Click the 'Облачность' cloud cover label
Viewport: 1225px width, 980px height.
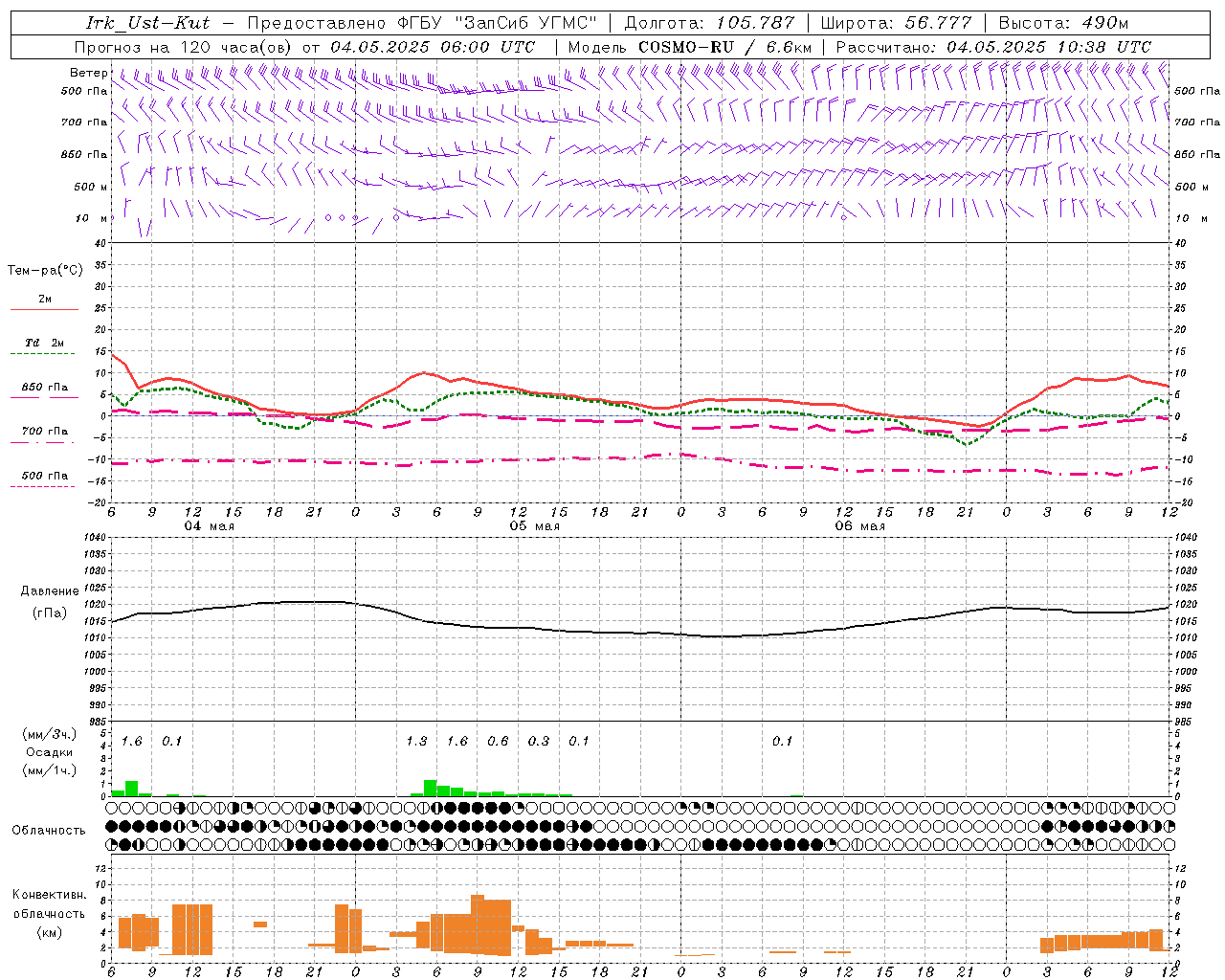coord(49,831)
